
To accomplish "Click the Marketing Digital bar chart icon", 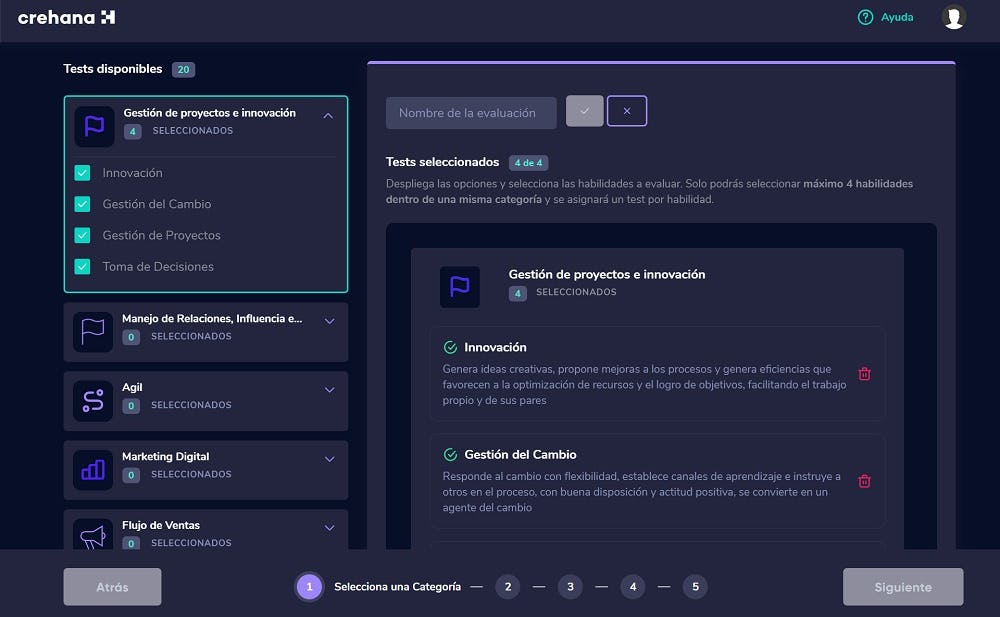I will tap(93, 470).
